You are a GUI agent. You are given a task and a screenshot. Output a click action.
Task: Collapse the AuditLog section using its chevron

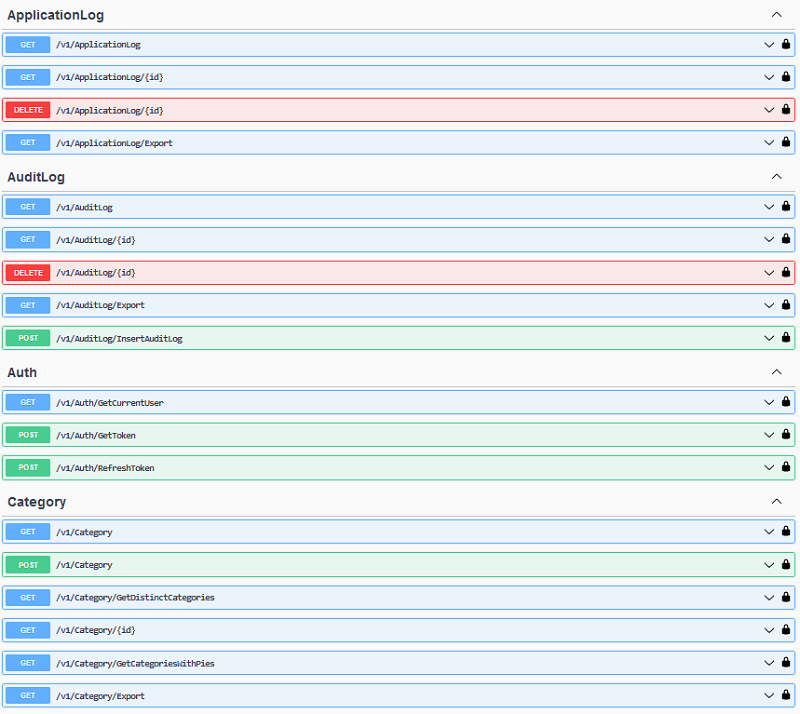(x=776, y=177)
